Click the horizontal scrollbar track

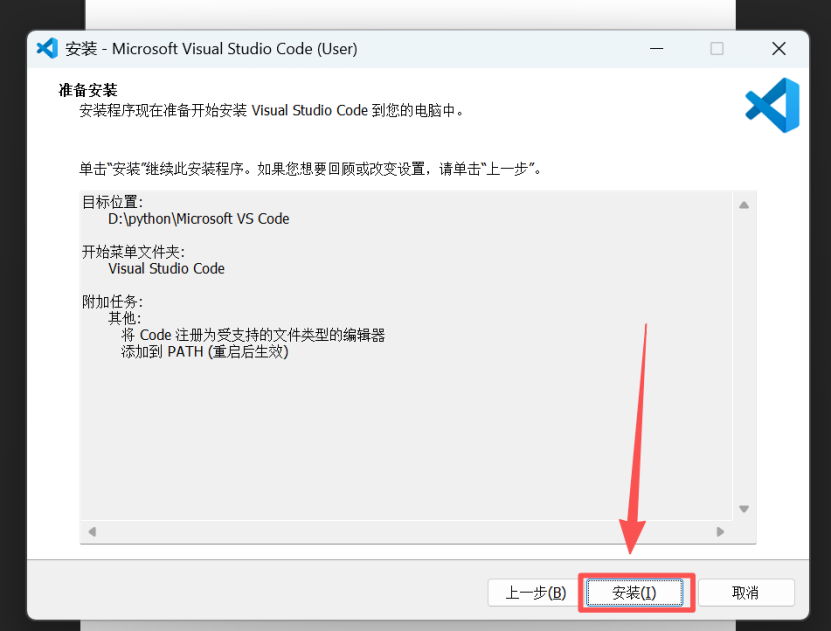click(x=406, y=531)
